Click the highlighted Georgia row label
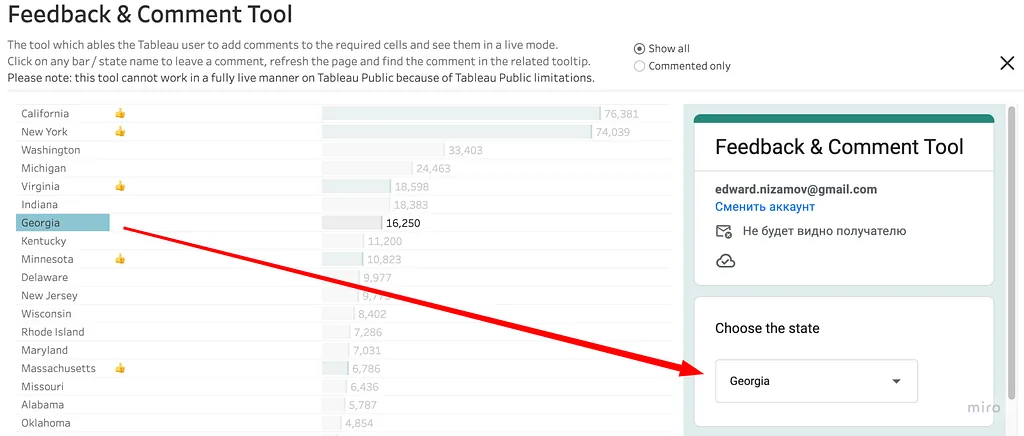The image size is (1024, 436). click(63, 223)
